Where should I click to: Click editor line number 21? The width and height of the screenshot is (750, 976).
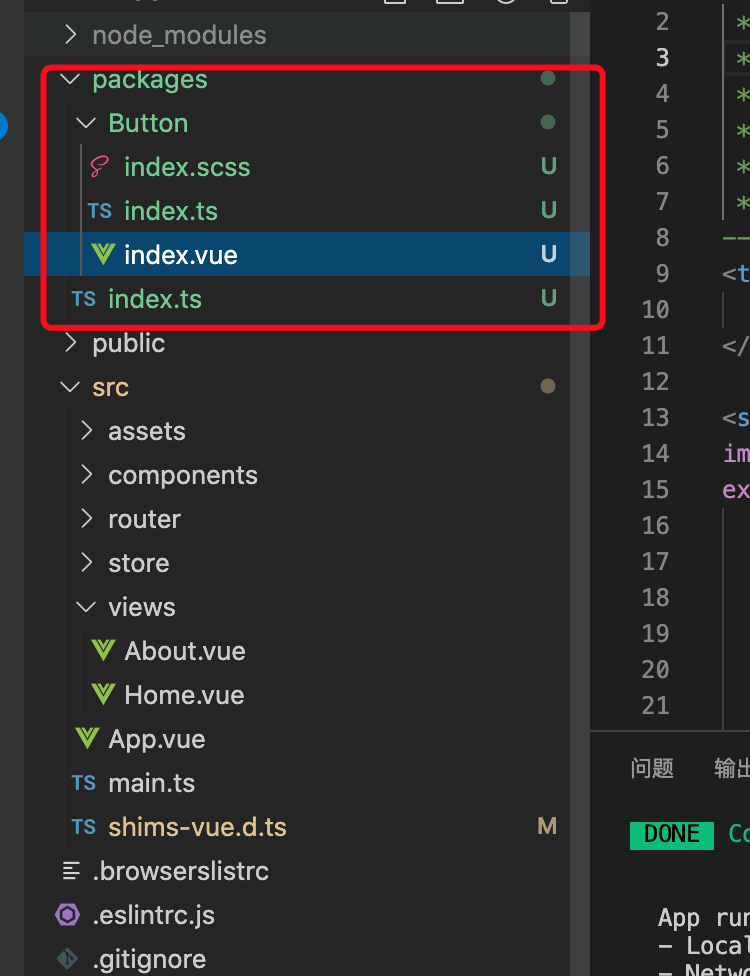pos(655,705)
